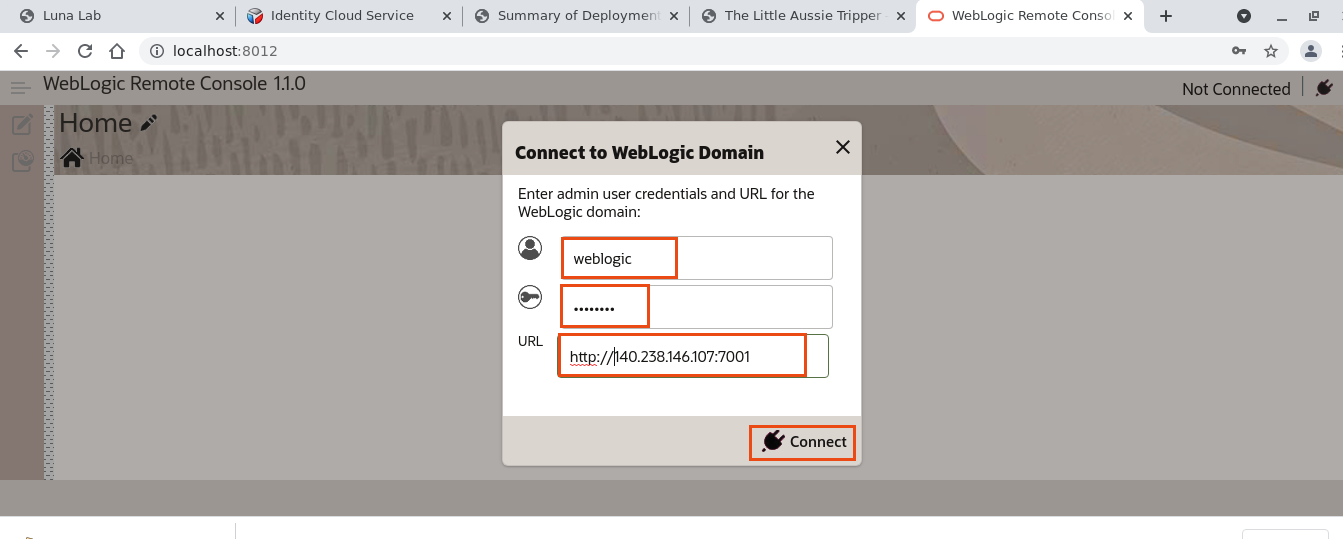The height and width of the screenshot is (539, 1343).
Task: Switch to Identity Cloud Service tab
Action: click(348, 16)
